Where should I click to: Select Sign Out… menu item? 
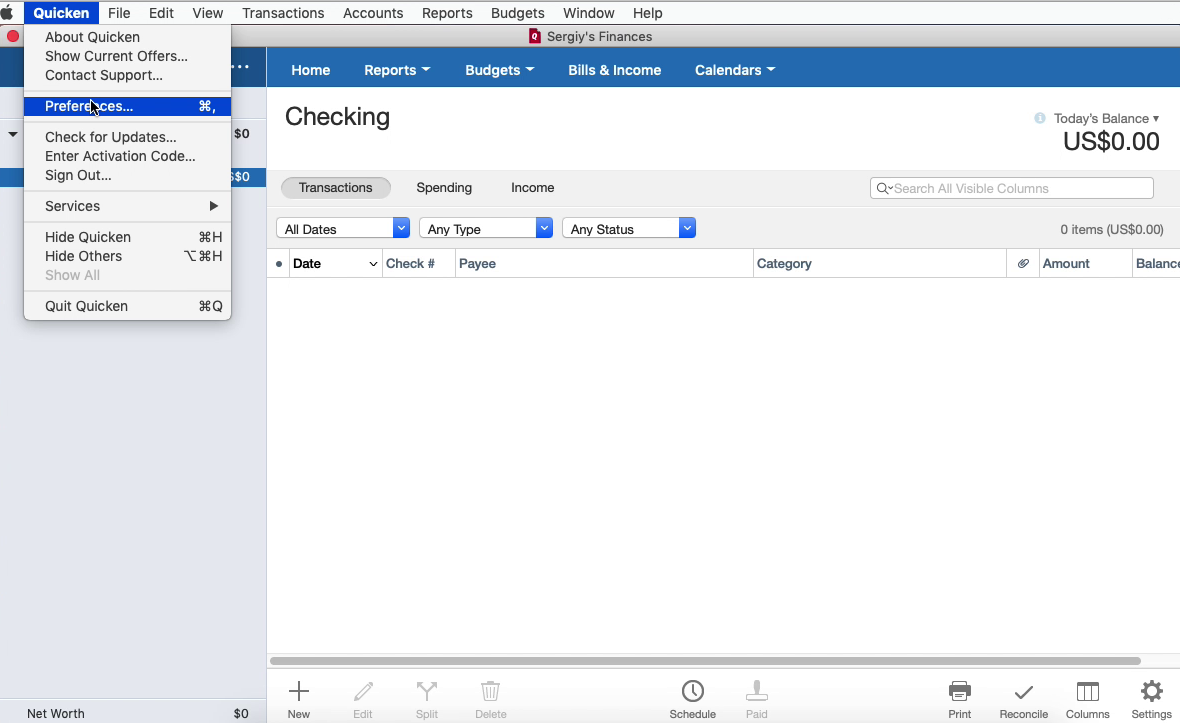coord(128,175)
